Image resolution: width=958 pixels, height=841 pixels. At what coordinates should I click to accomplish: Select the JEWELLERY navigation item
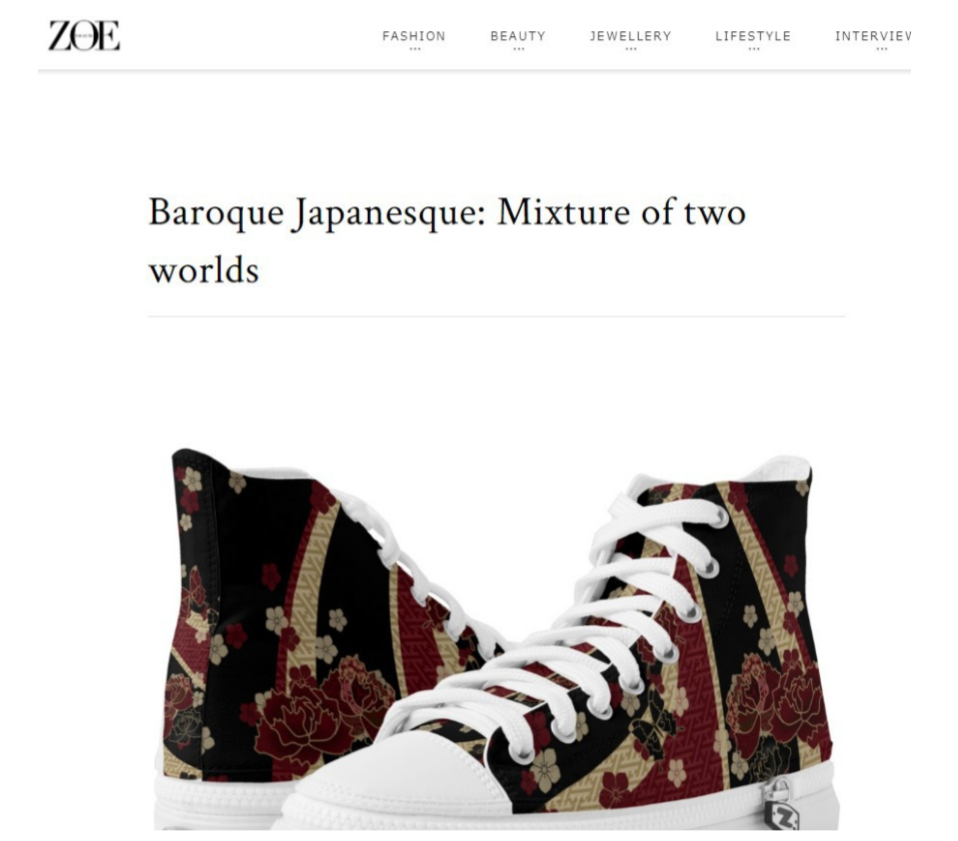(630, 36)
